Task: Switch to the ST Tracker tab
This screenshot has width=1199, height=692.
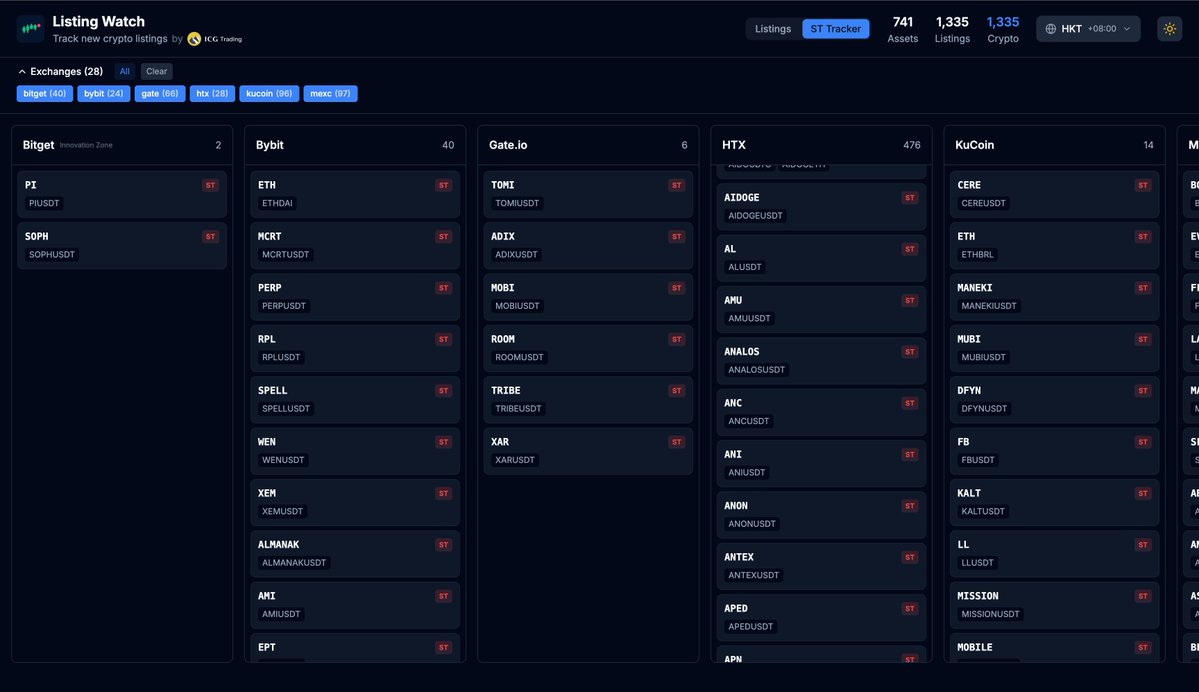Action: click(x=835, y=29)
